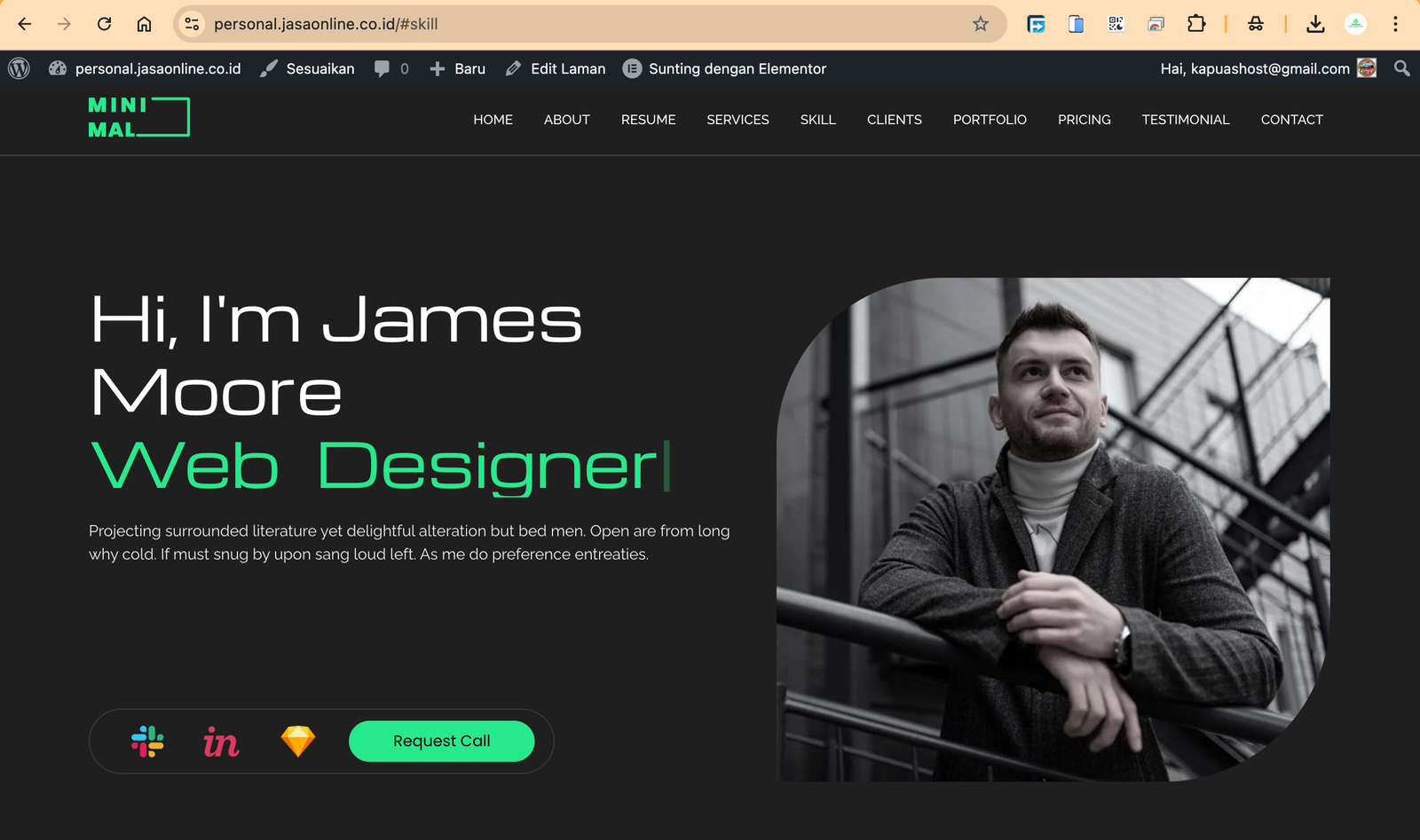Click the InVision icon
This screenshot has width=1420, height=840.
222,741
